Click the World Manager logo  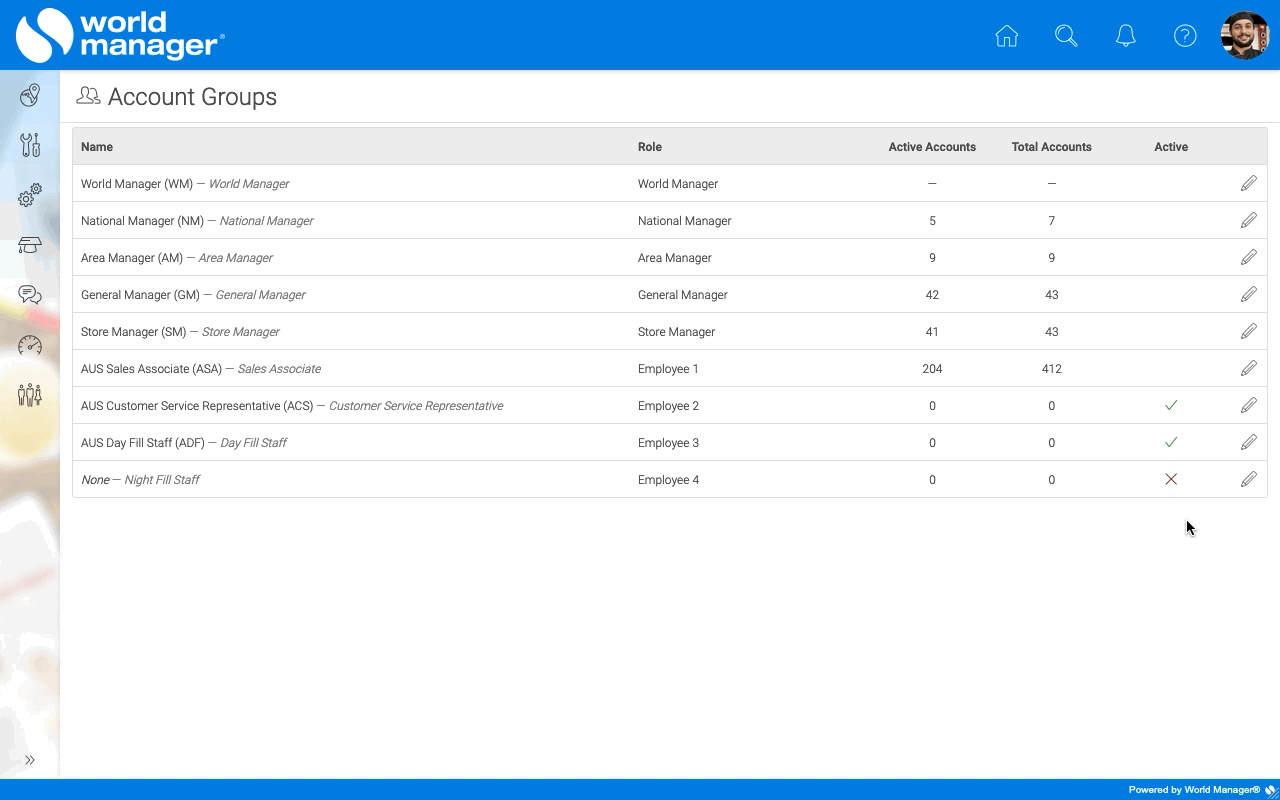[x=120, y=35]
